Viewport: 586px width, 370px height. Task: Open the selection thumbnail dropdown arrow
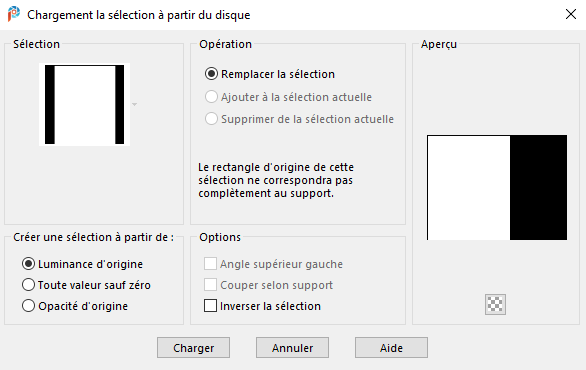pos(135,104)
